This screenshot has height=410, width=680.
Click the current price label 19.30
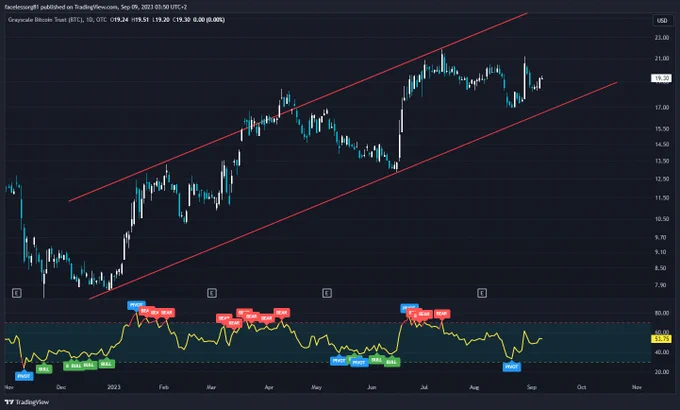click(x=661, y=78)
